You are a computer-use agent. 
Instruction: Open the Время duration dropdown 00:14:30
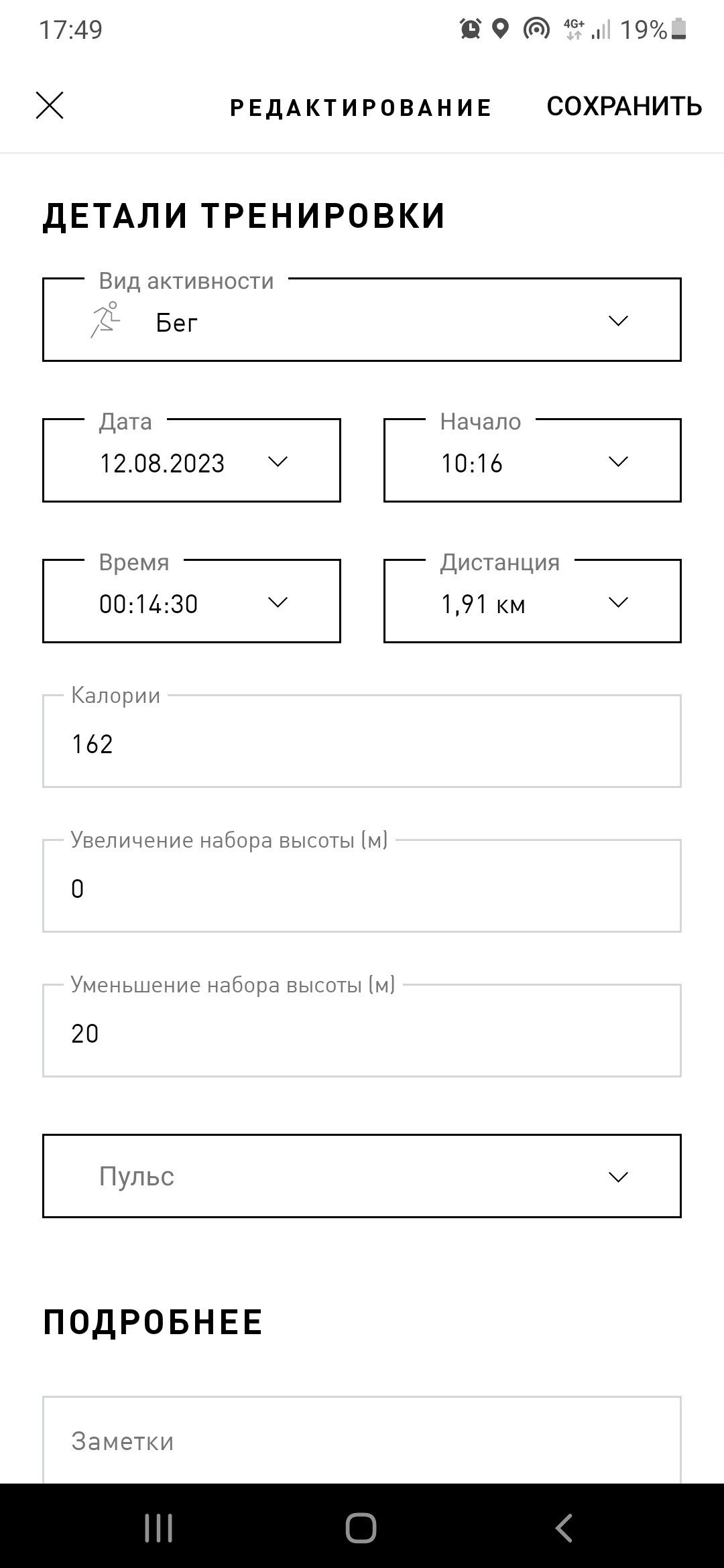coord(192,601)
